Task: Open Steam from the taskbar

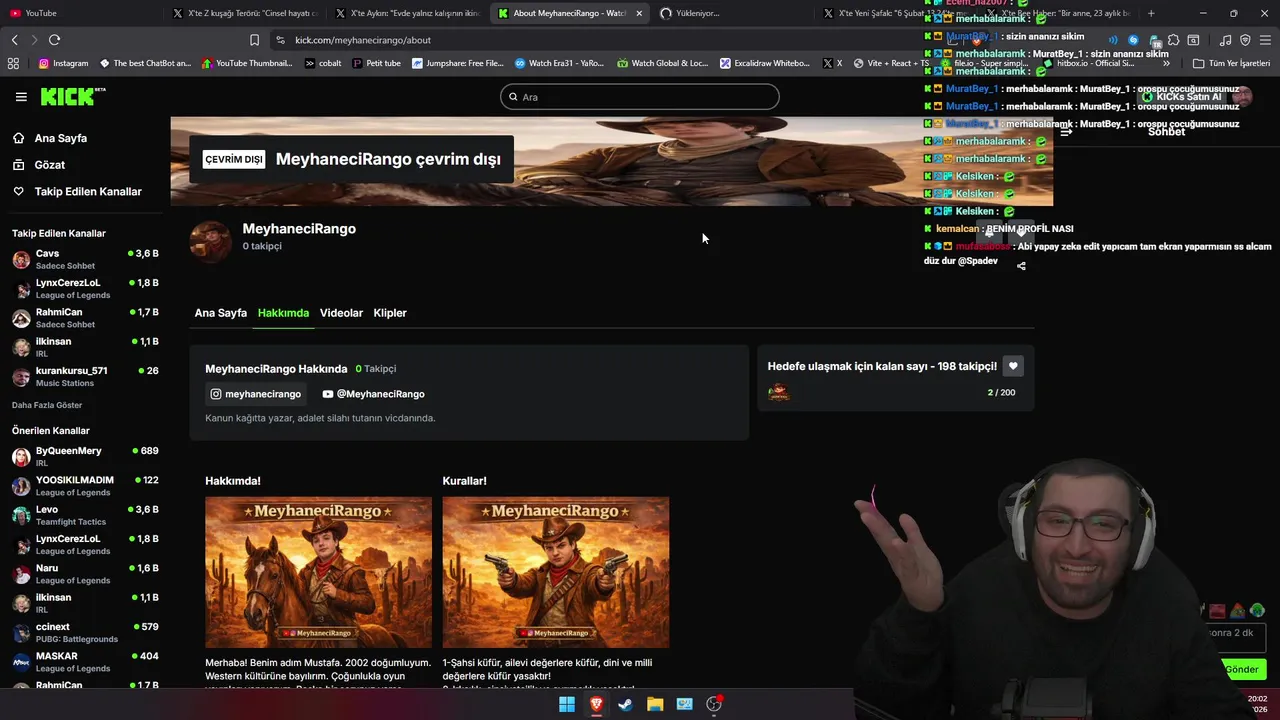Action: tap(625, 704)
